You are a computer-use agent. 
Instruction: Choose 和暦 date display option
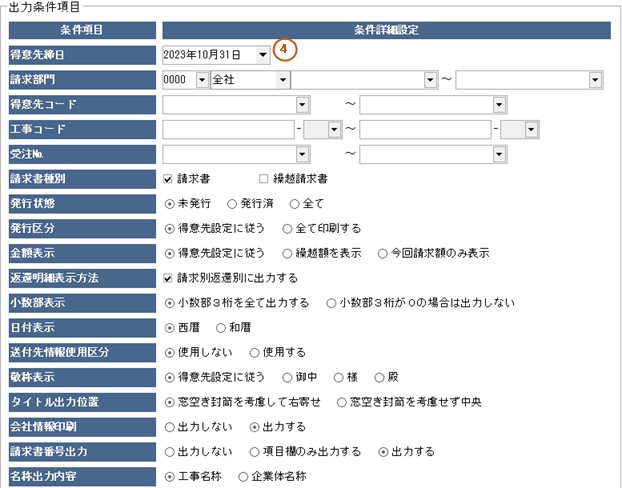tap(222, 327)
